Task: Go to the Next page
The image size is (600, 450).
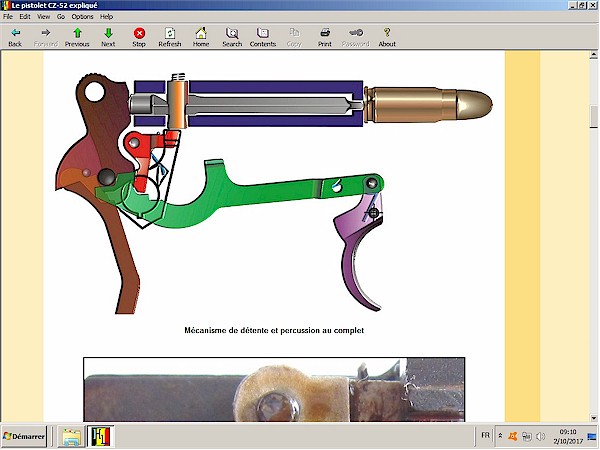Action: [x=108, y=37]
